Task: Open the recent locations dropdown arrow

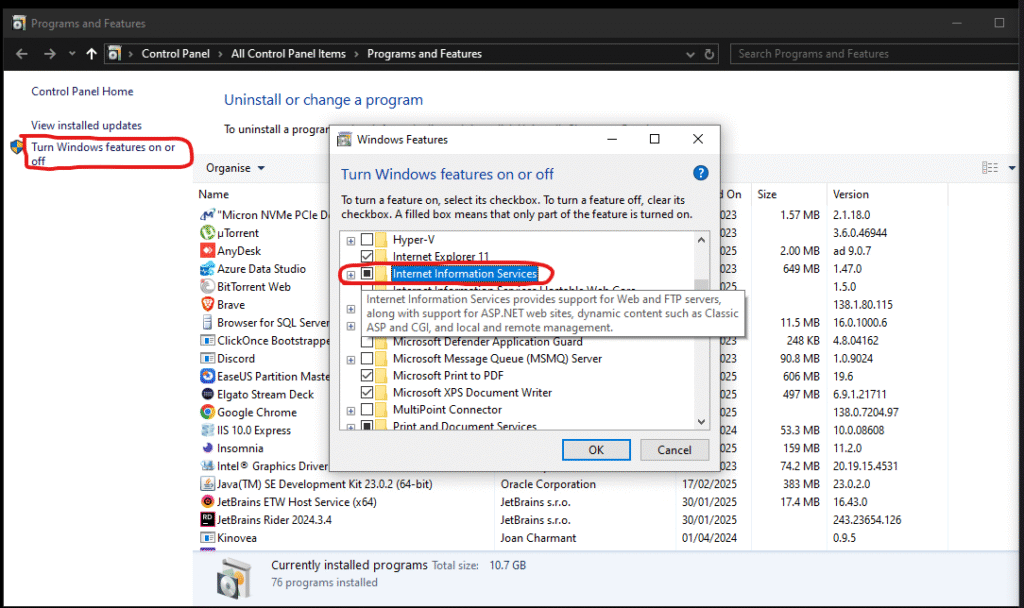Action: coord(72,54)
